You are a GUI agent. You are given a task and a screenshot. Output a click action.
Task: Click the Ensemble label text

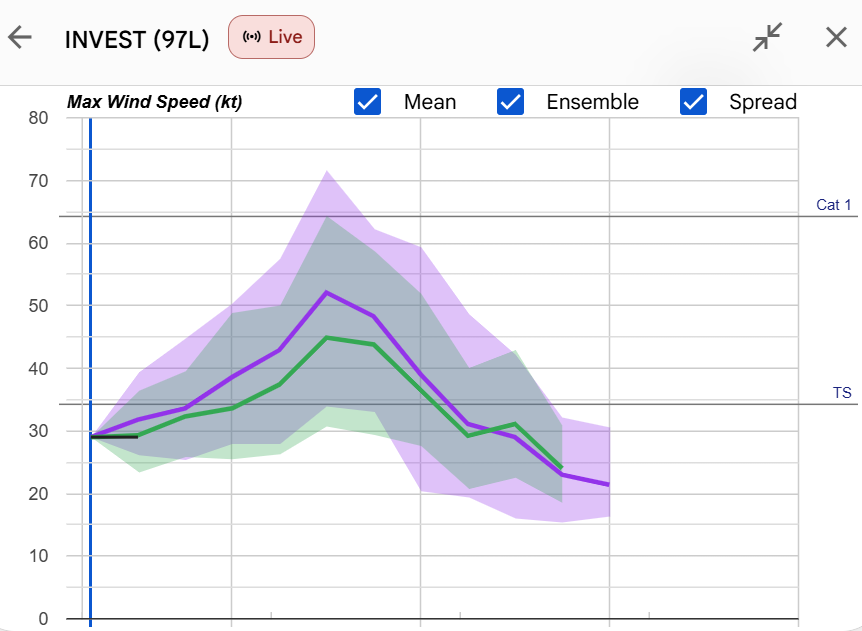593,102
